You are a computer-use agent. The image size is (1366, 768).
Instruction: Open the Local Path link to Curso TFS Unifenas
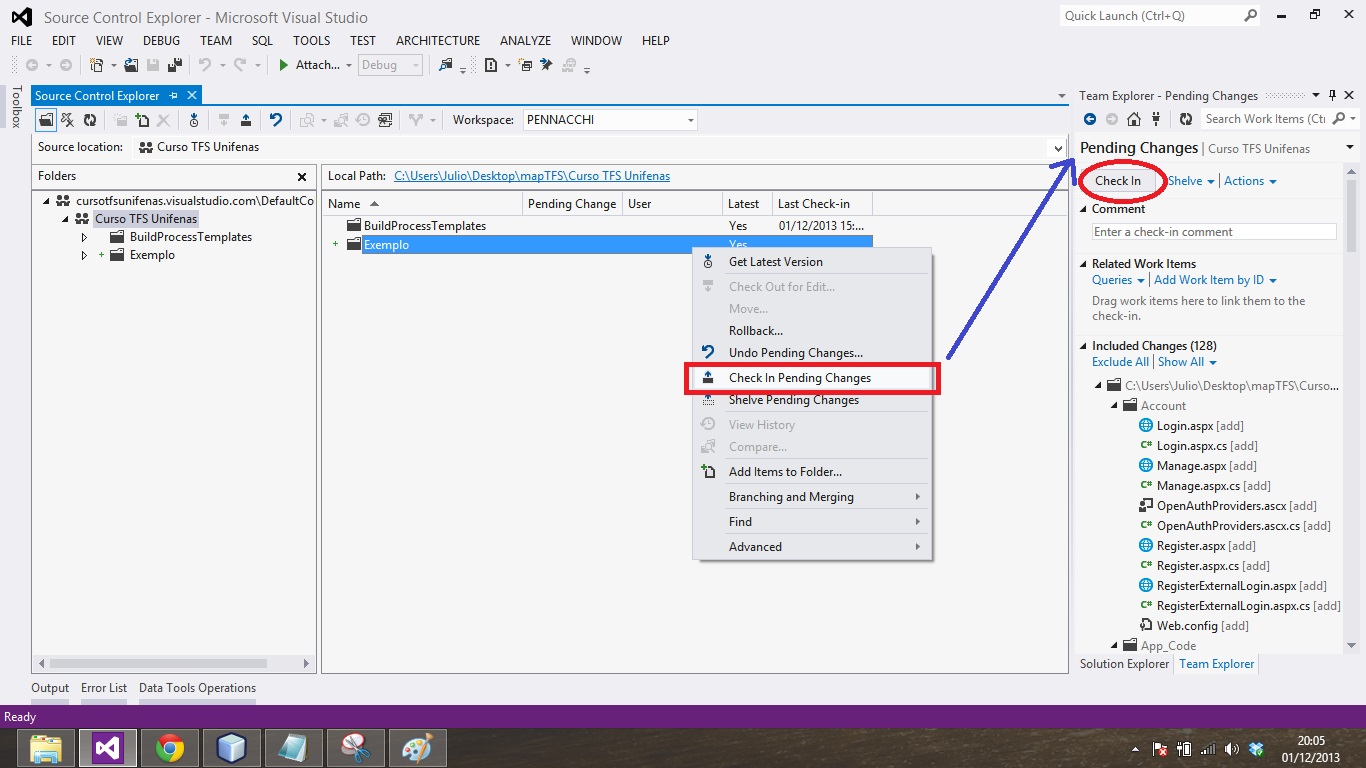click(x=532, y=176)
